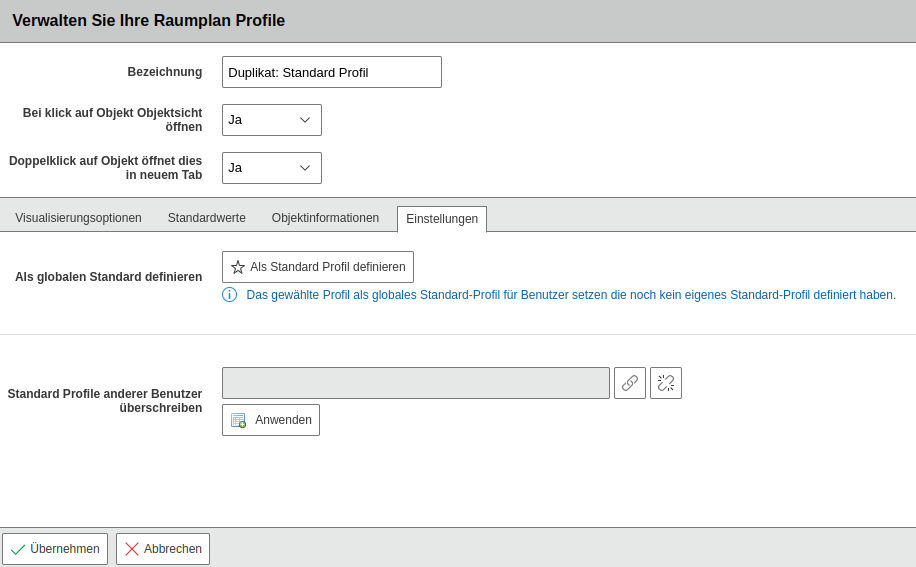This screenshot has width=916, height=567.
Task: Click the star icon on Standard Profil button
Action: pyautogui.click(x=238, y=267)
